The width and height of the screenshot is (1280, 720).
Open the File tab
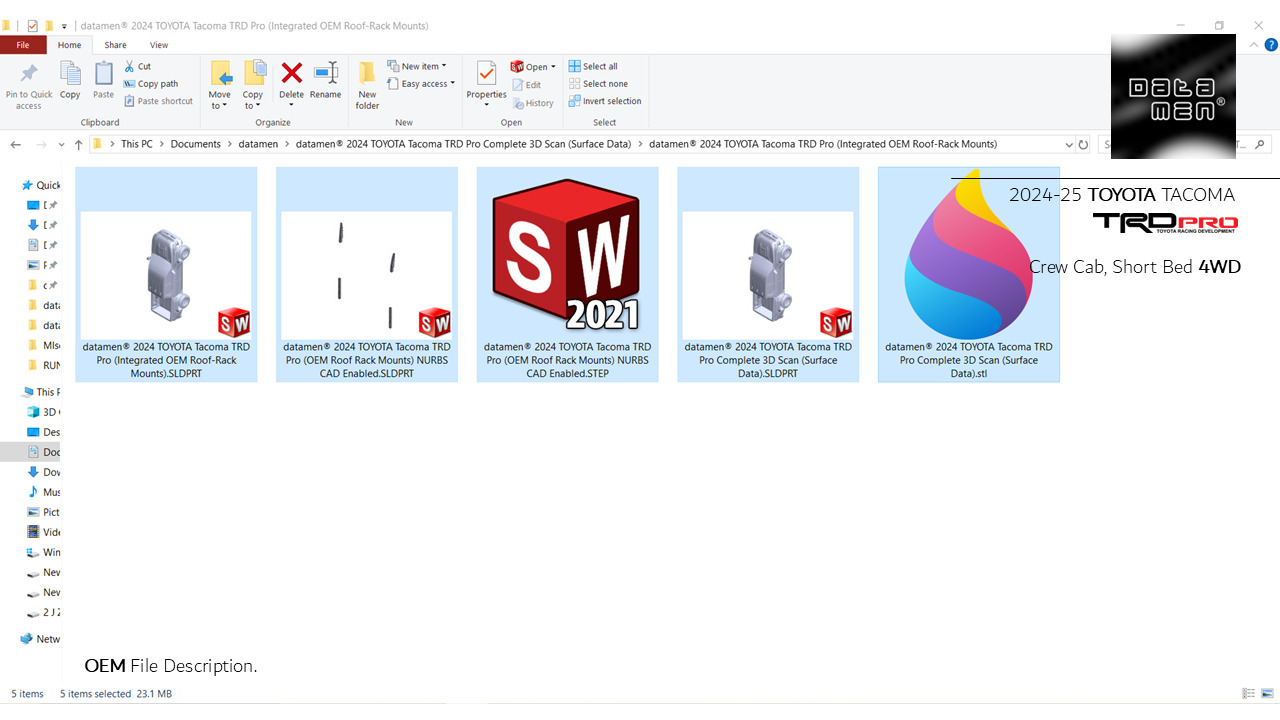coord(22,45)
